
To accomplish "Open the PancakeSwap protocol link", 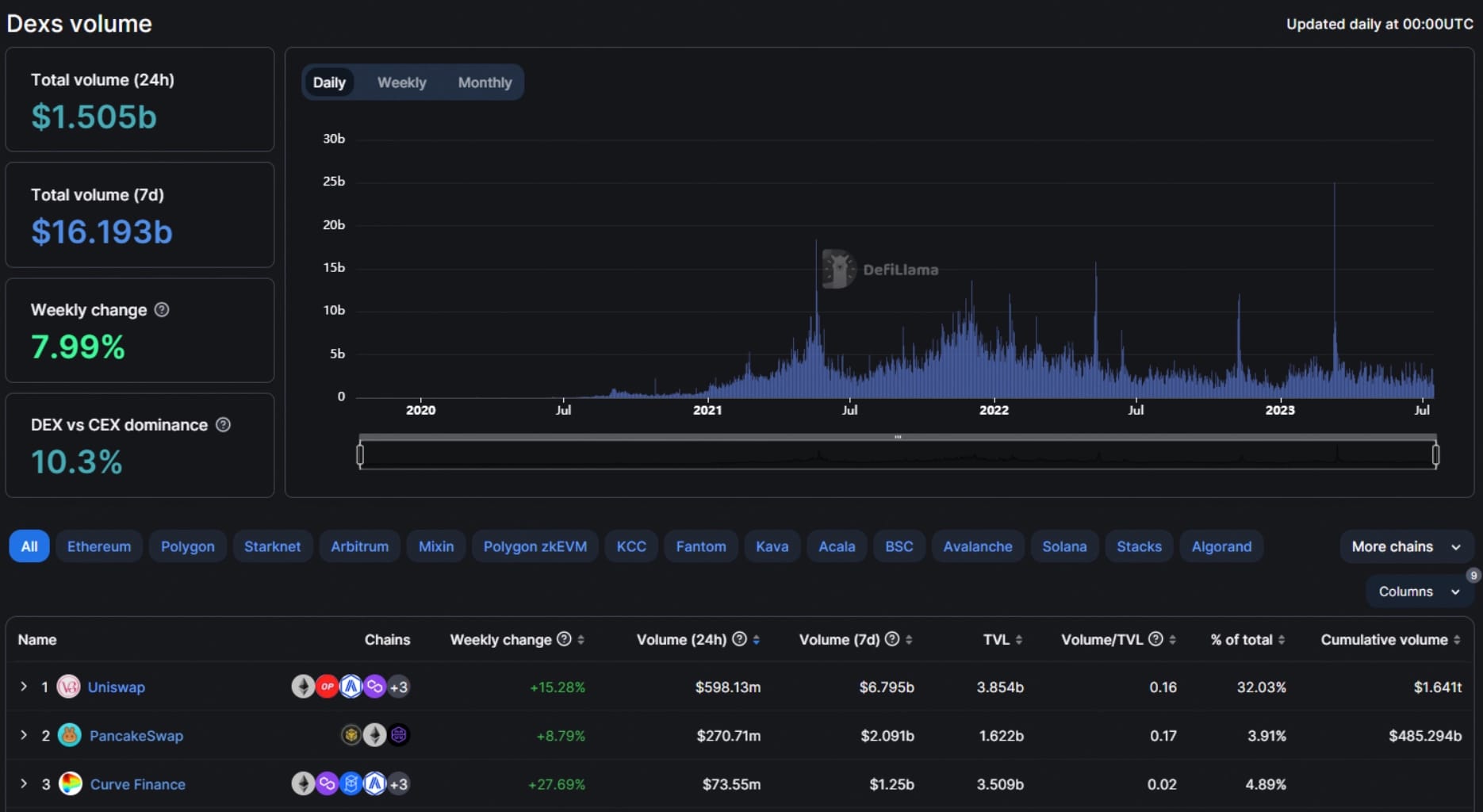I will tap(136, 735).
